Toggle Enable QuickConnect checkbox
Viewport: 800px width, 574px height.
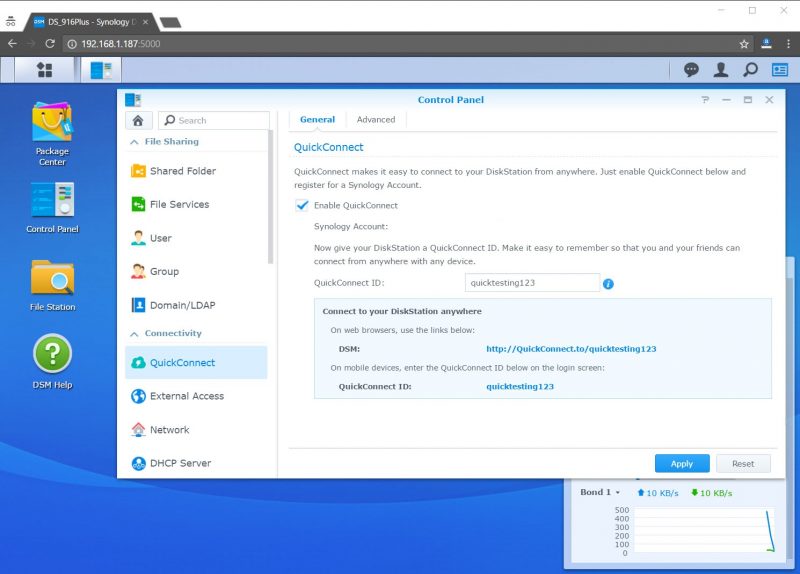coord(302,205)
